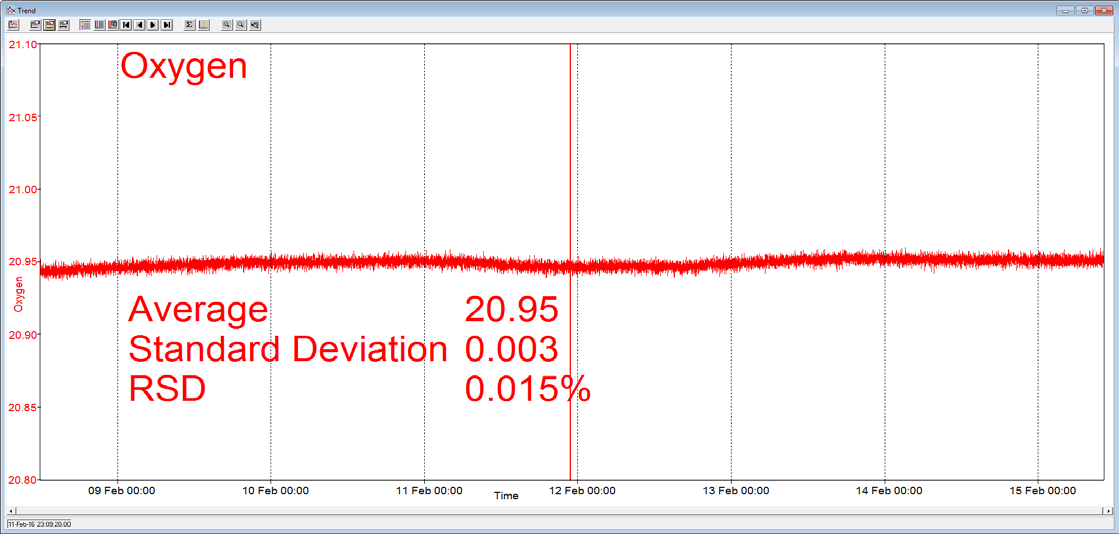Minimize the Trend window
This screenshot has width=1119, height=534.
pos(1067,10)
